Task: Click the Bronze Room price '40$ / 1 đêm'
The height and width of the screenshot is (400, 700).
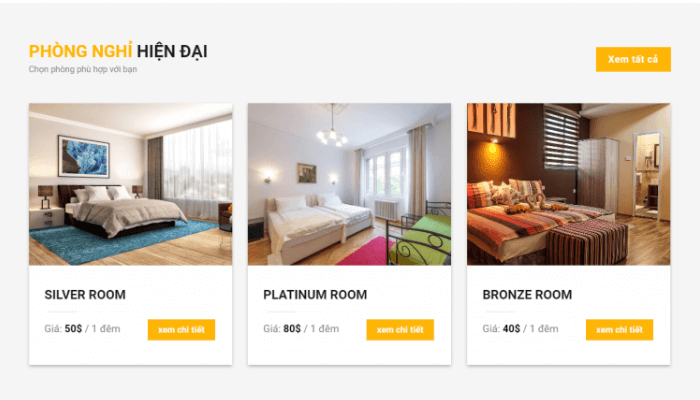Action: coord(530,329)
